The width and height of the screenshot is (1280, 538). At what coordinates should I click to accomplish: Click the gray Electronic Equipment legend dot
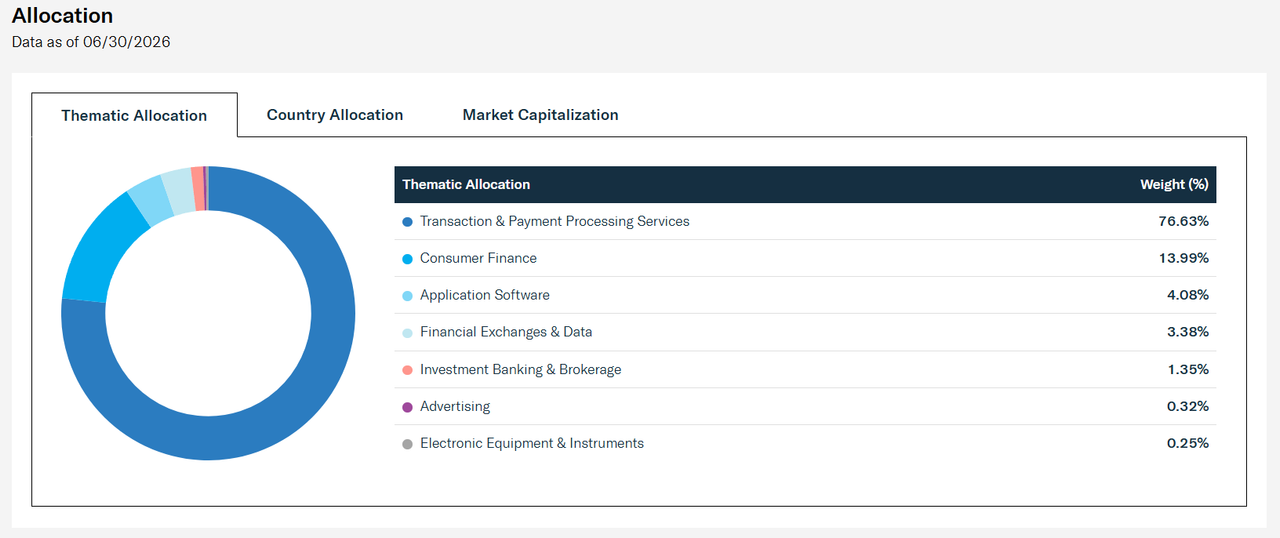pos(407,444)
